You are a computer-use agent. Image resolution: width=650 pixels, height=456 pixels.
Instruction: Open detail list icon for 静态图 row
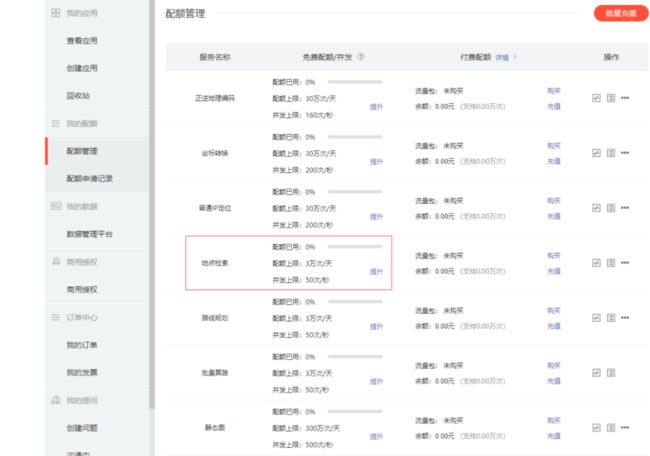coord(611,428)
